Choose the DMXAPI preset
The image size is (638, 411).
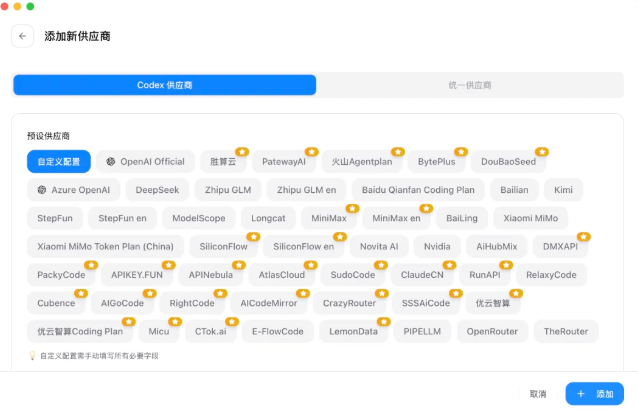560,247
